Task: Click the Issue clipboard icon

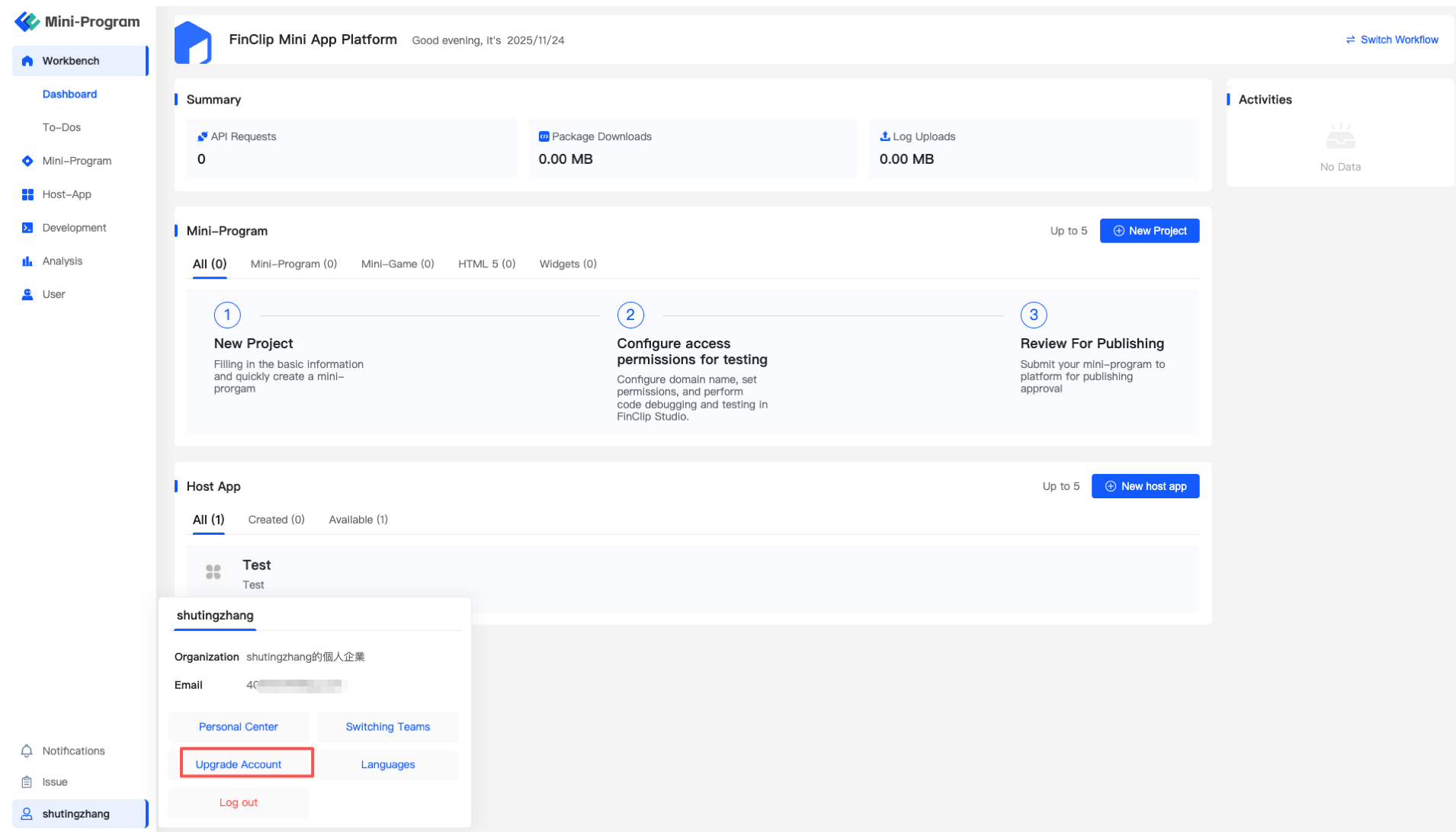Action: coord(27,782)
